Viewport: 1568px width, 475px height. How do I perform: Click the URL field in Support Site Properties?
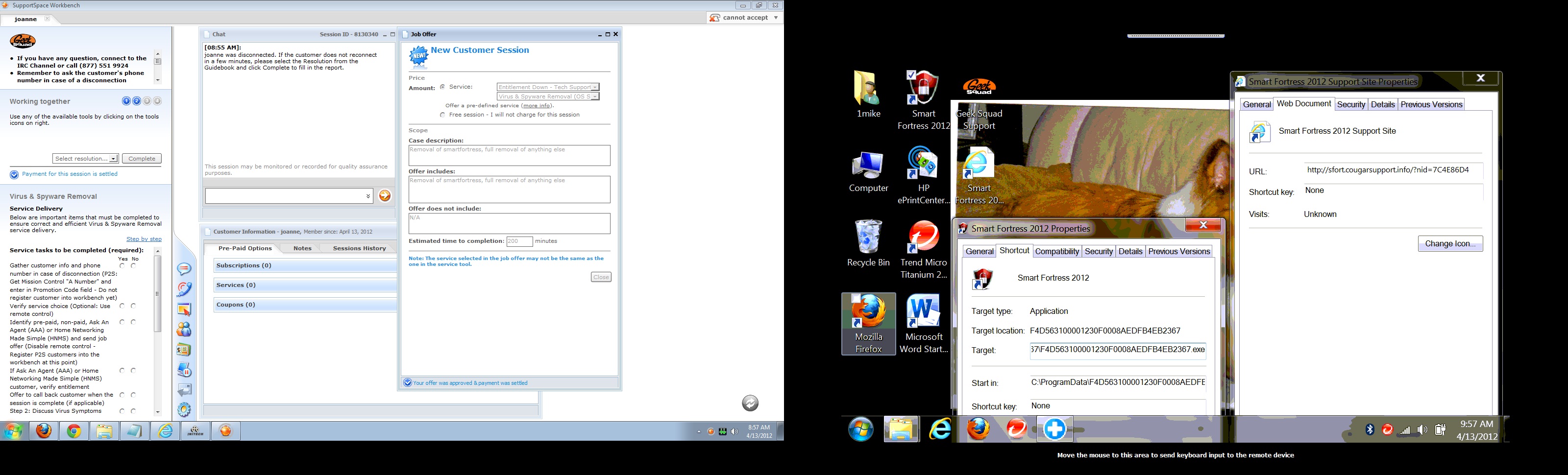click(1392, 170)
